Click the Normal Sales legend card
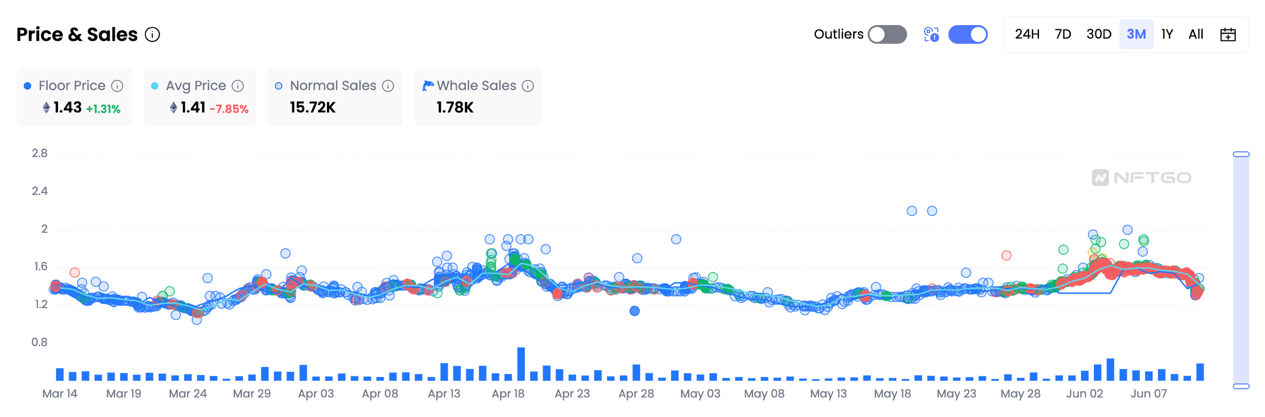The width and height of the screenshot is (1265, 417). tap(335, 97)
